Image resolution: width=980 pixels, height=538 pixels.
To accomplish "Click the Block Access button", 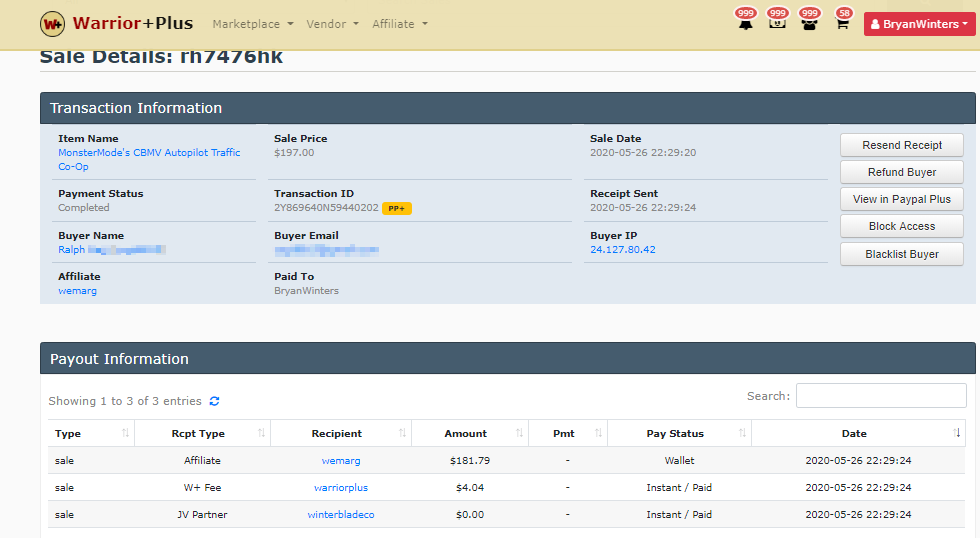I will (x=902, y=226).
